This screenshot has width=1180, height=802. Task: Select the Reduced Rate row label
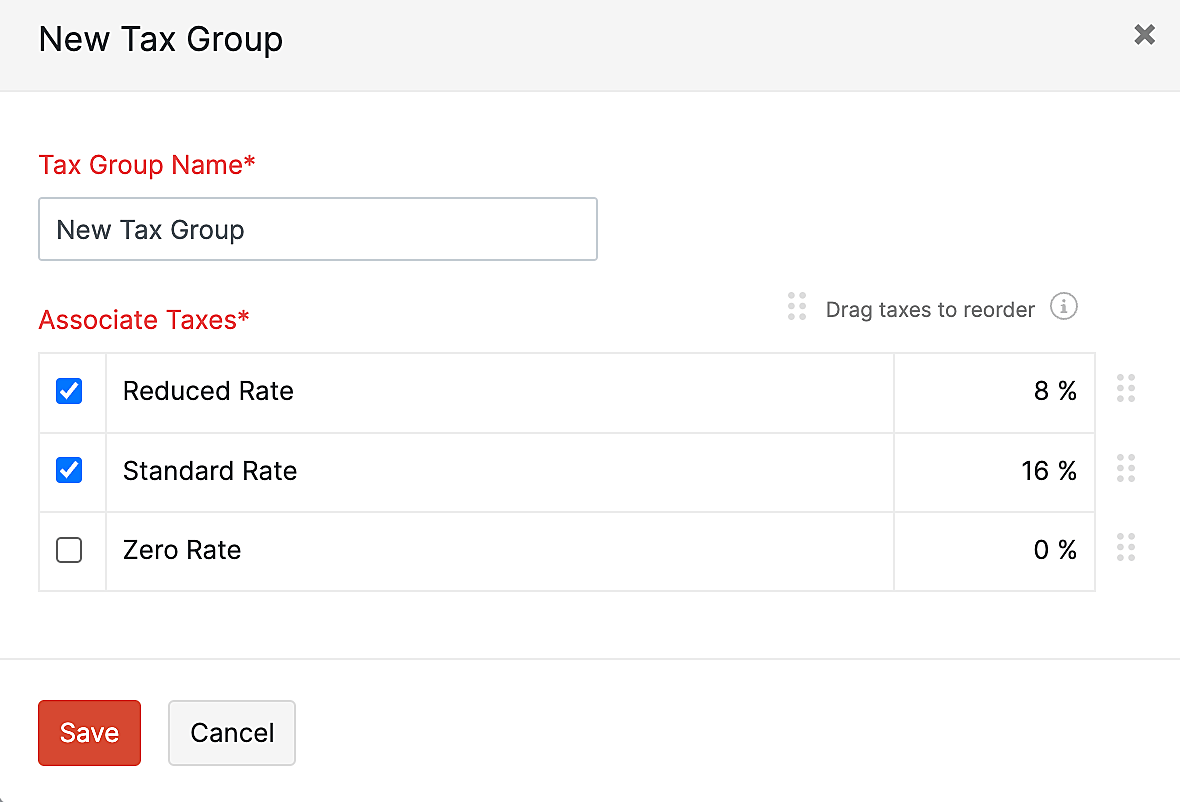click(x=208, y=391)
